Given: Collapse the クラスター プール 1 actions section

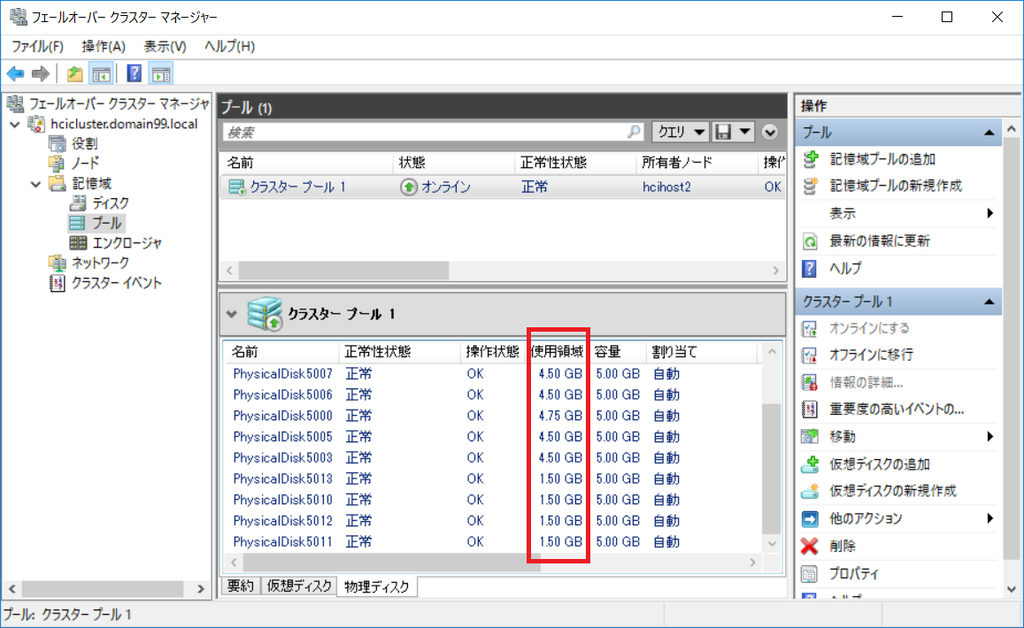Looking at the screenshot, I should pyautogui.click(x=989, y=302).
